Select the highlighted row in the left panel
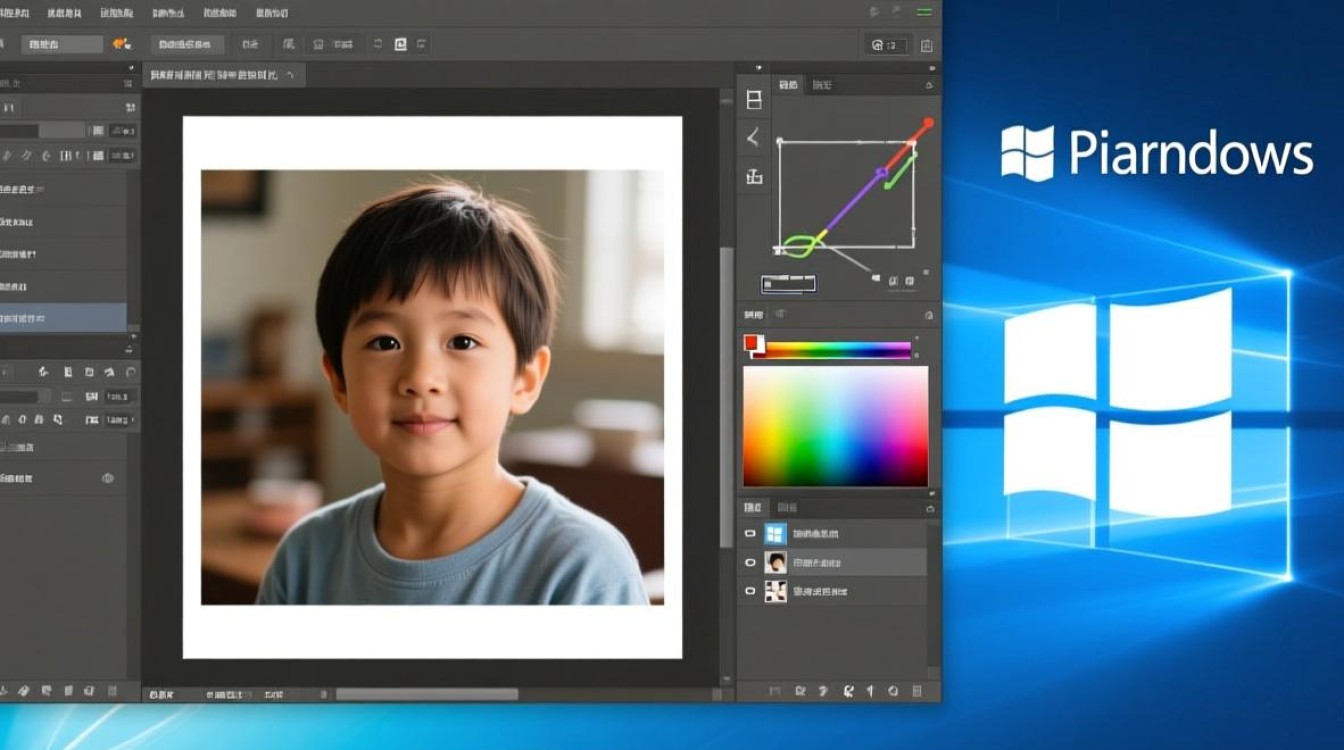This screenshot has width=1344, height=750. pyautogui.click(x=63, y=318)
